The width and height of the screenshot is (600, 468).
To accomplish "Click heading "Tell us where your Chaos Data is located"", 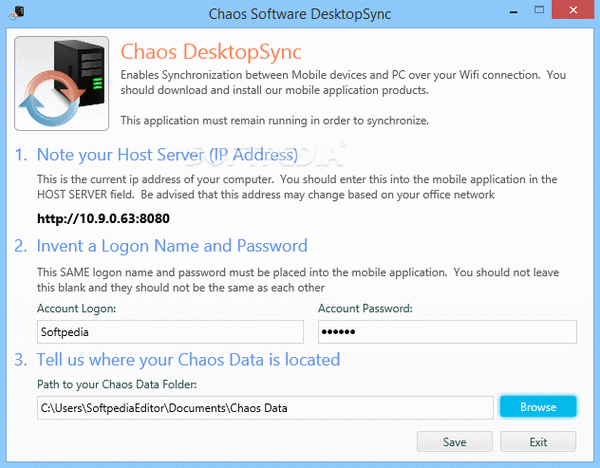I will 188,360.
